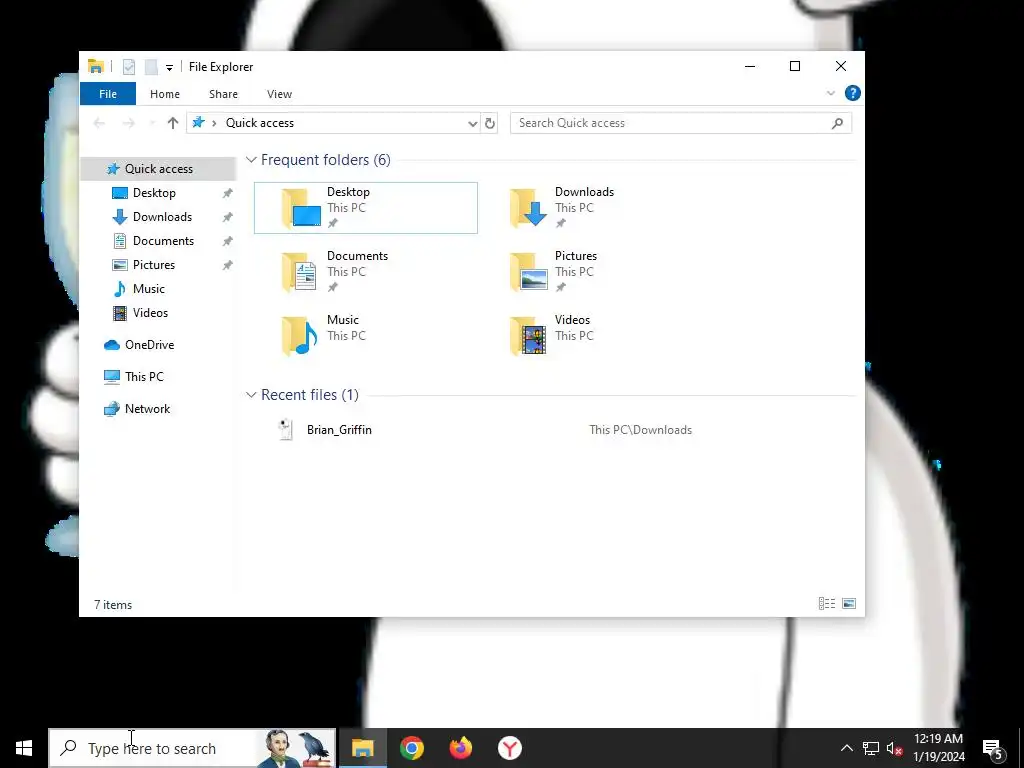Click the taskbar search box
1024x768 pixels.
[192, 748]
